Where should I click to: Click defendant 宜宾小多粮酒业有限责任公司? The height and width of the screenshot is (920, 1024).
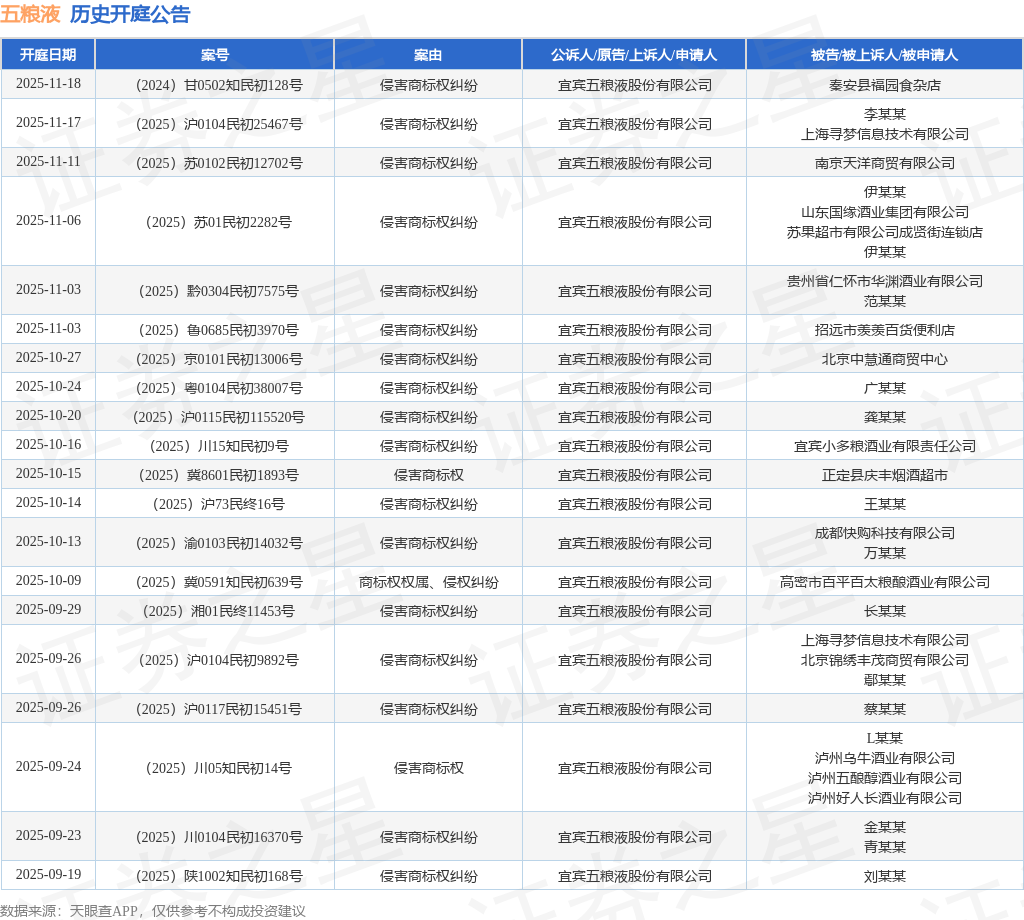885,447
